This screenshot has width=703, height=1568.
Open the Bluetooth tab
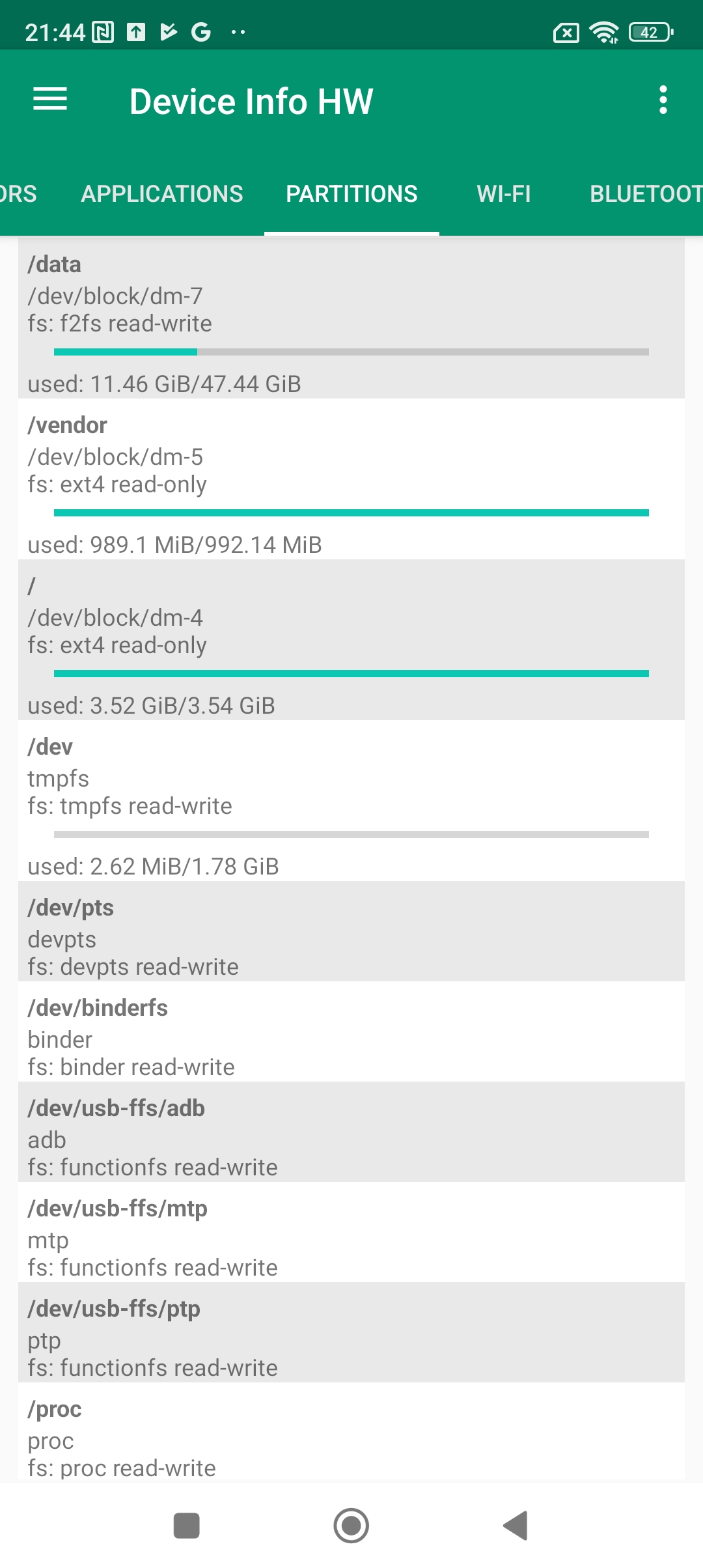(x=644, y=194)
